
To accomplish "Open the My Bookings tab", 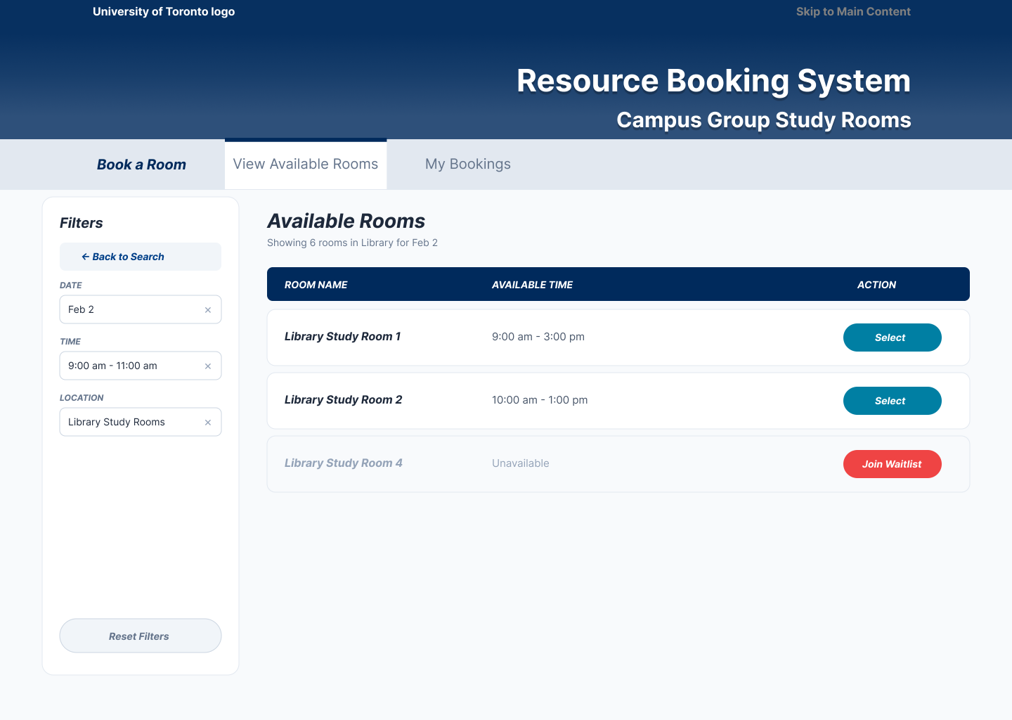I will coord(467,164).
